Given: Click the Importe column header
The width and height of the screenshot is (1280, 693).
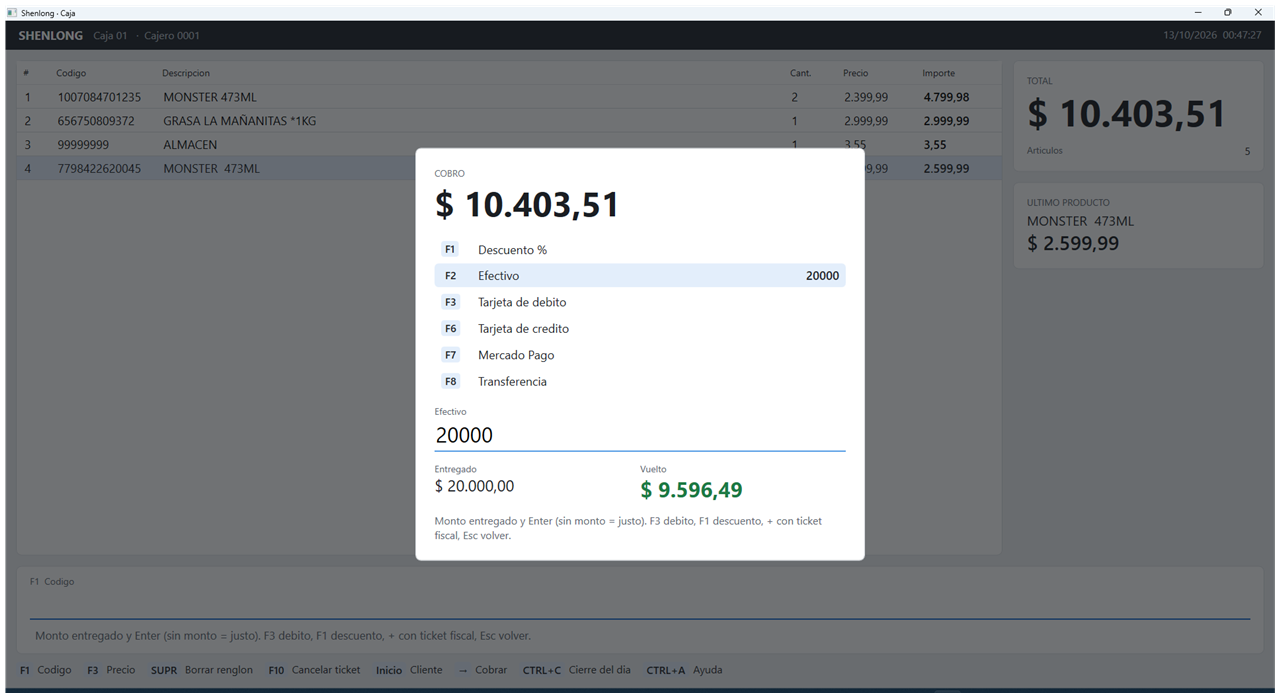Looking at the screenshot, I should 939,73.
